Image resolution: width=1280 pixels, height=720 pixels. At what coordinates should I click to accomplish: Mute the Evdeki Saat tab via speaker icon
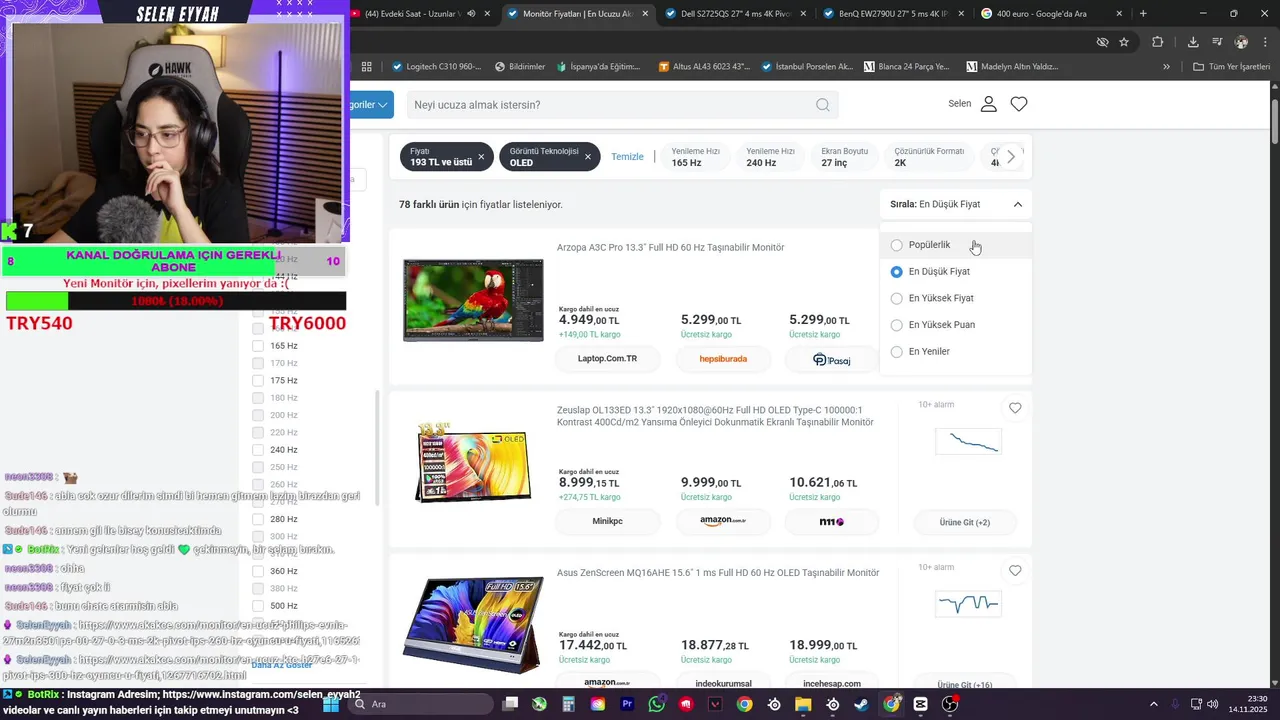[472, 14]
